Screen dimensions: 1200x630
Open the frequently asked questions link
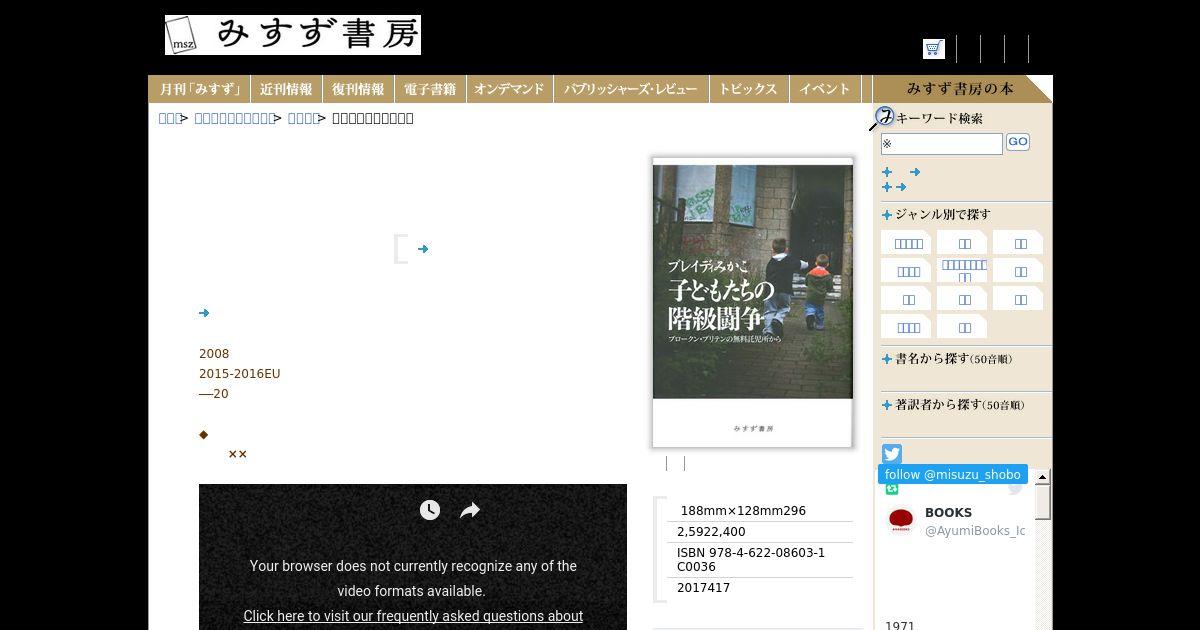413,616
